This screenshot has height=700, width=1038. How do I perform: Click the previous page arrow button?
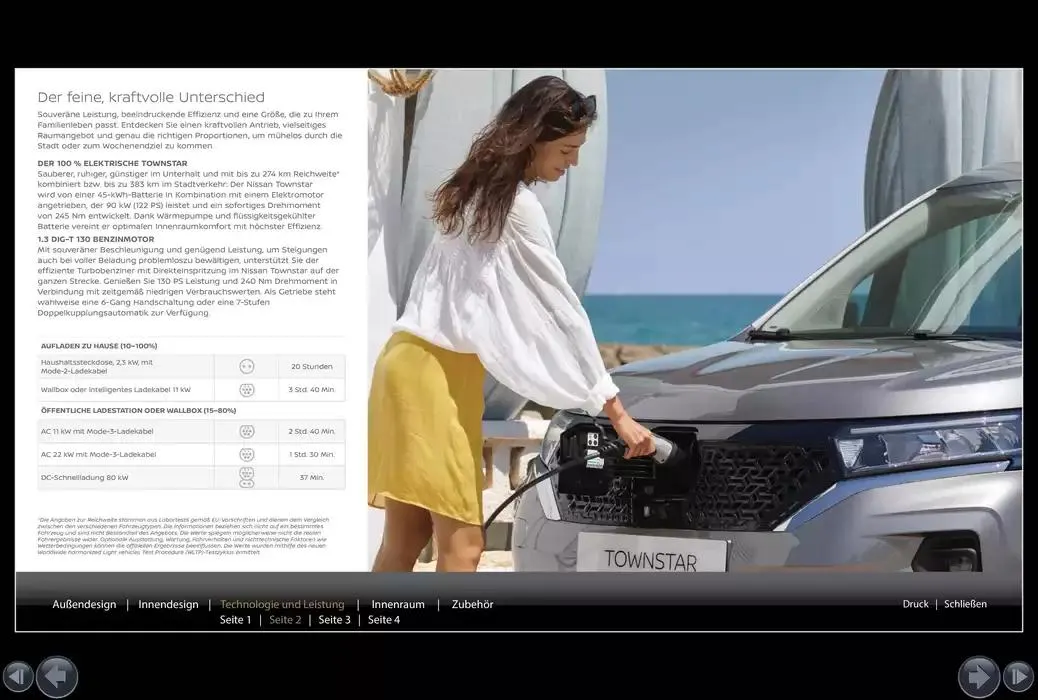(x=57, y=677)
